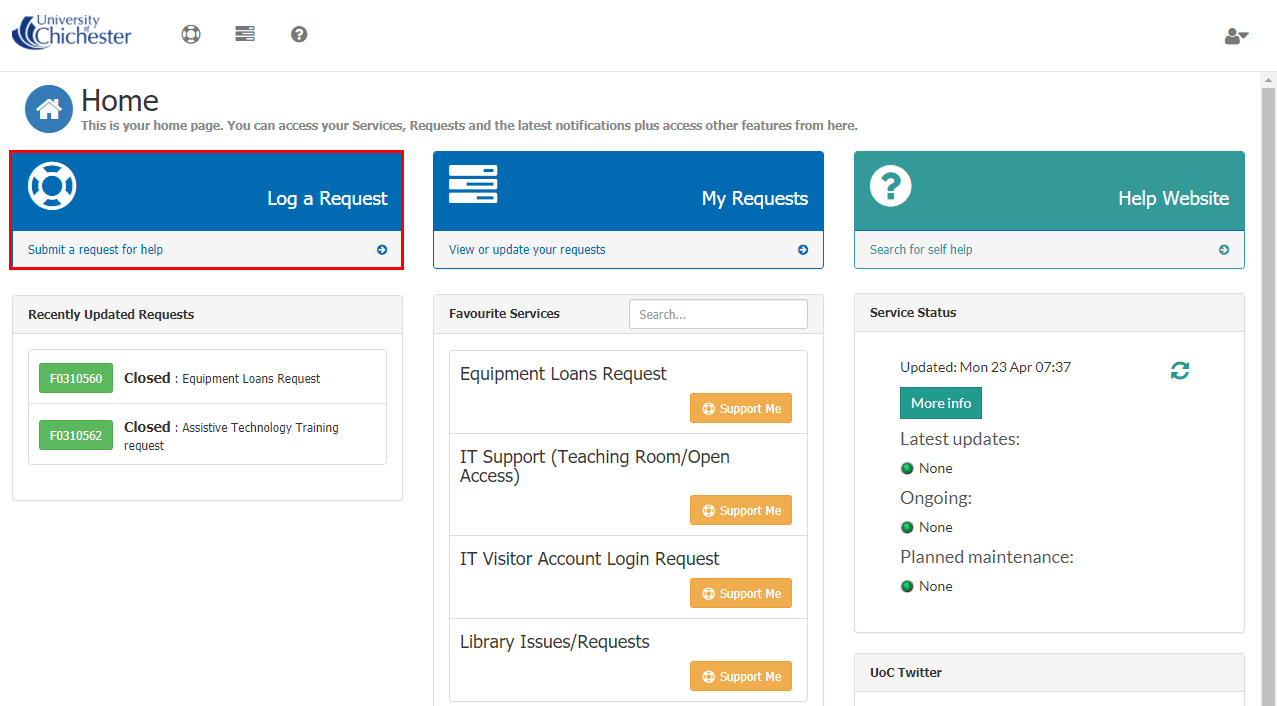Open Assistive Technology request F0310562
The height and width of the screenshot is (706, 1277).
coord(75,435)
